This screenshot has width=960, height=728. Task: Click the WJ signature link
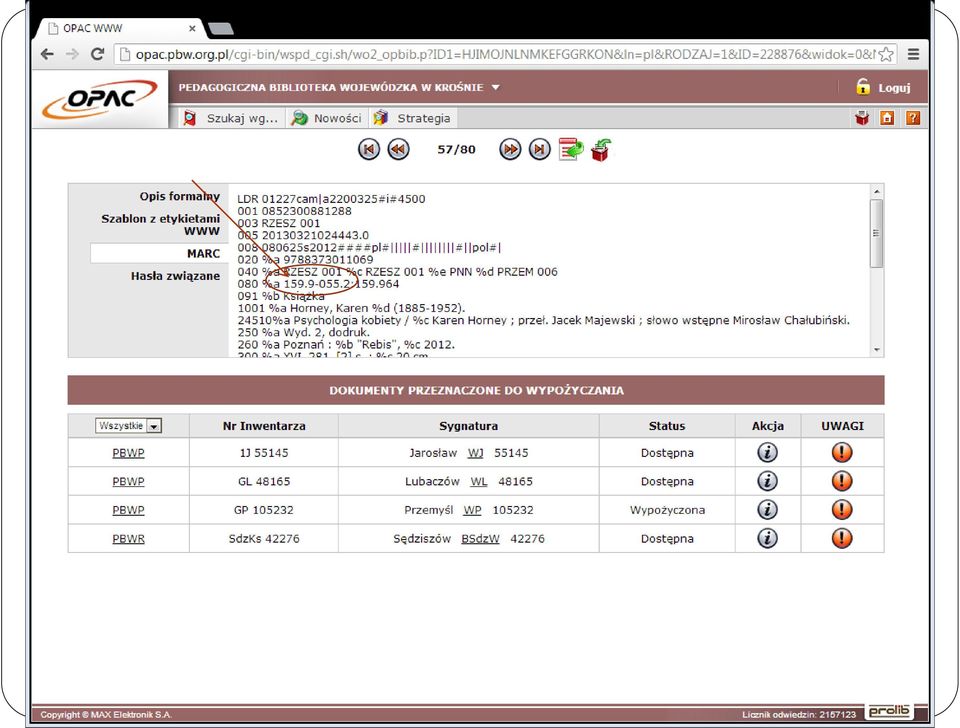(x=476, y=453)
